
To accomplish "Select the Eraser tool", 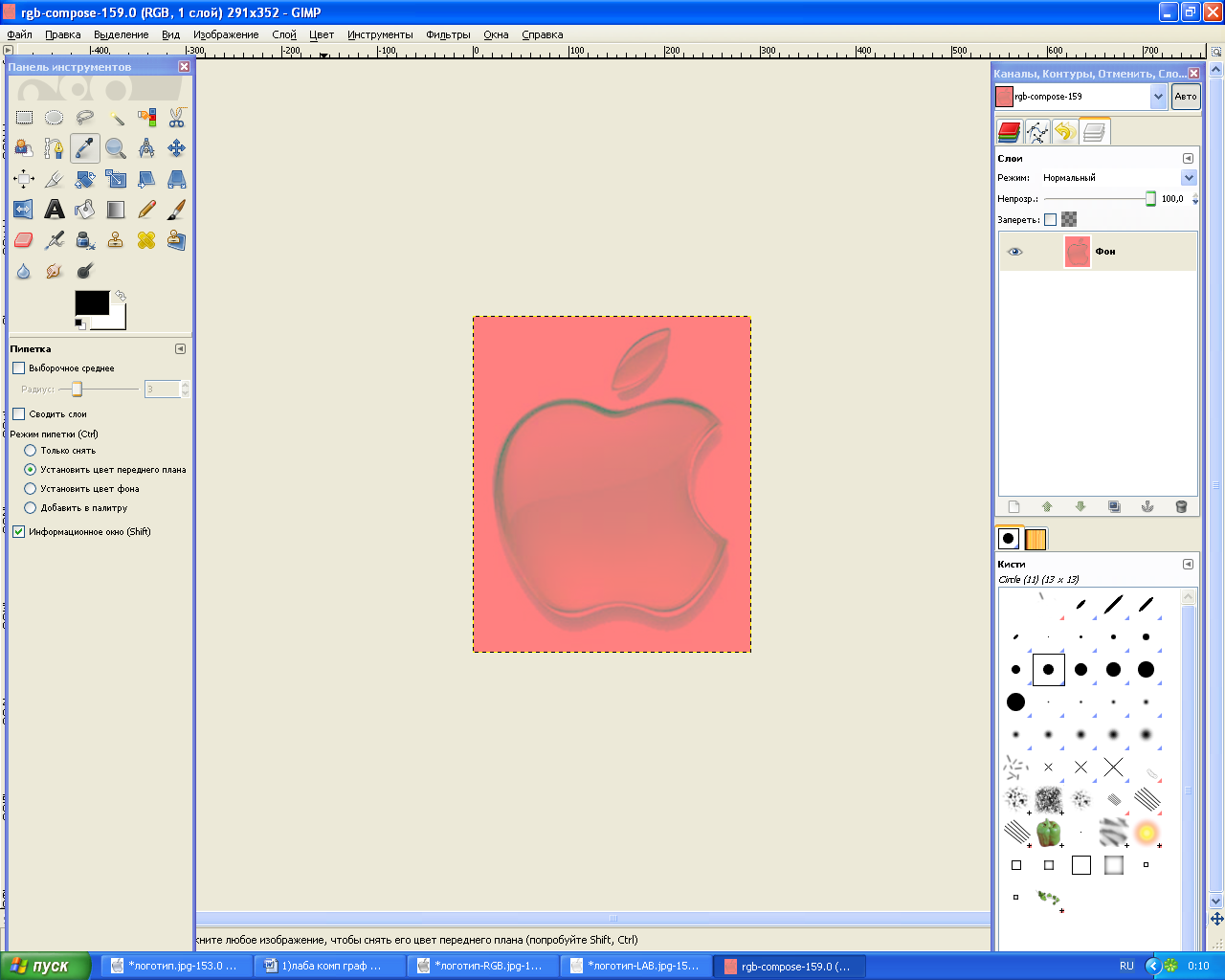I will [24, 240].
